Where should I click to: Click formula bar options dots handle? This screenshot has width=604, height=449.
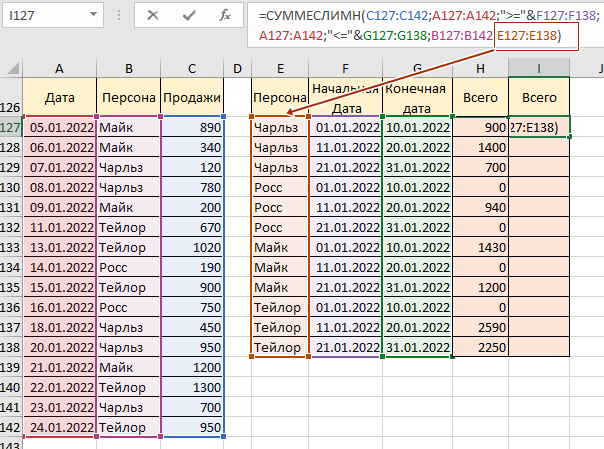click(119, 15)
